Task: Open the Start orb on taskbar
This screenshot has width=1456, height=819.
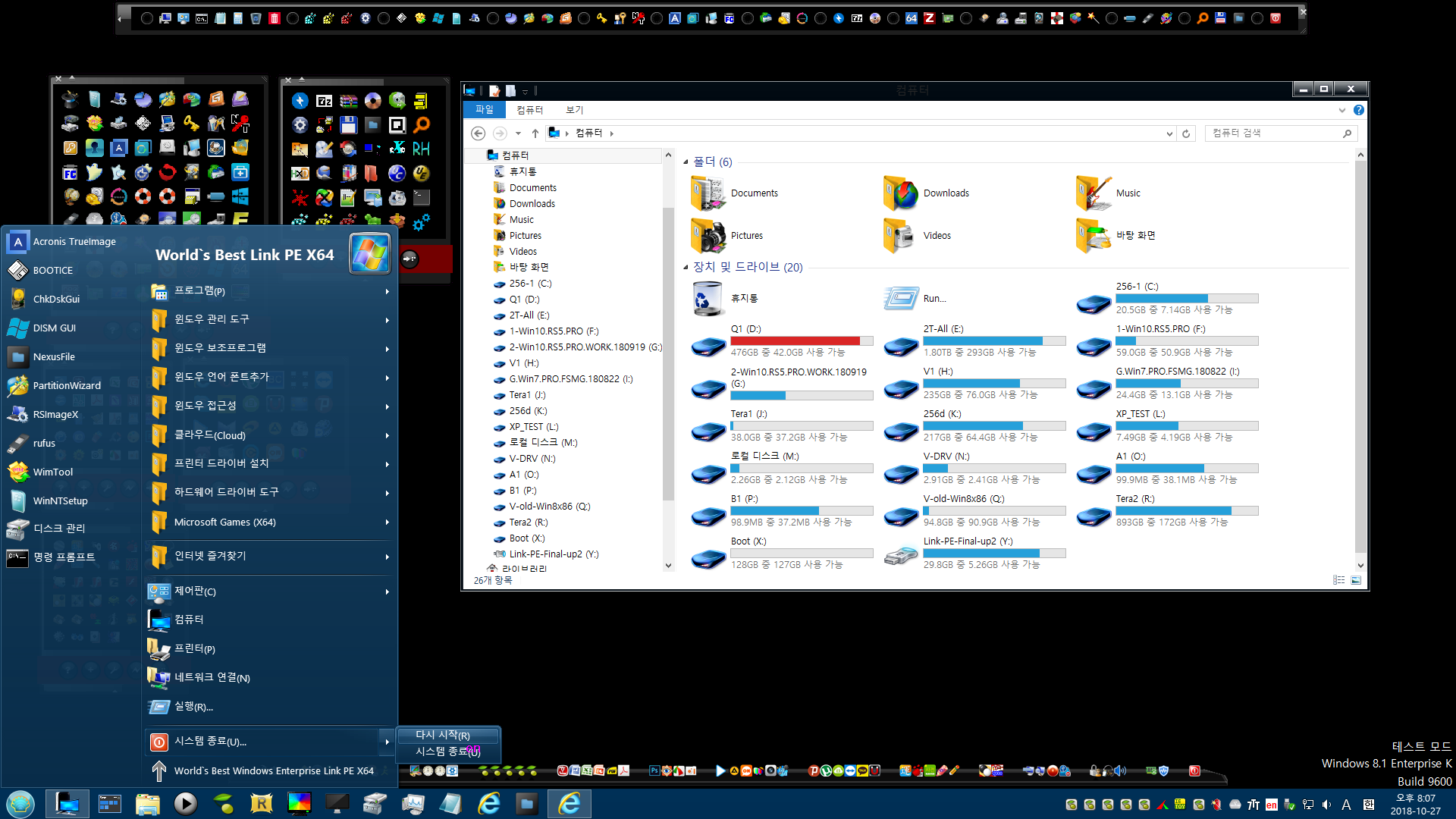Action: point(20,803)
